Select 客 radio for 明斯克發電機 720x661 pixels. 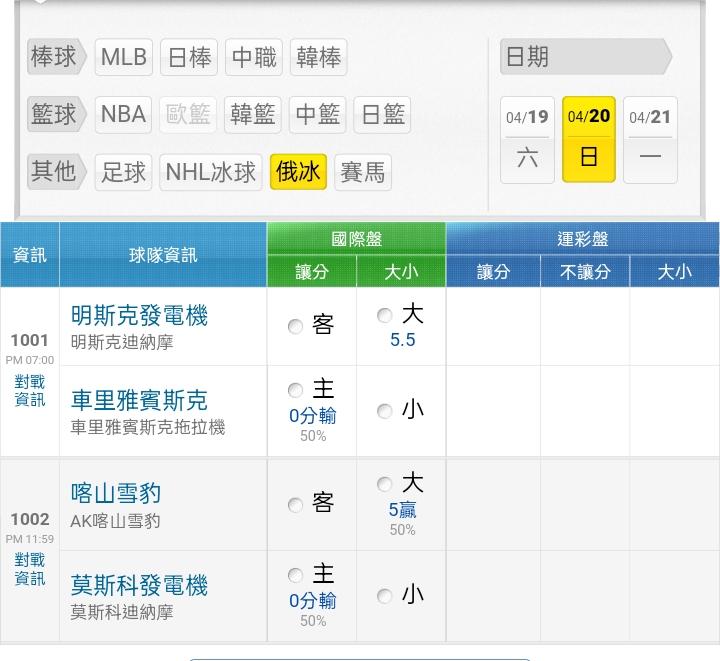(295, 327)
